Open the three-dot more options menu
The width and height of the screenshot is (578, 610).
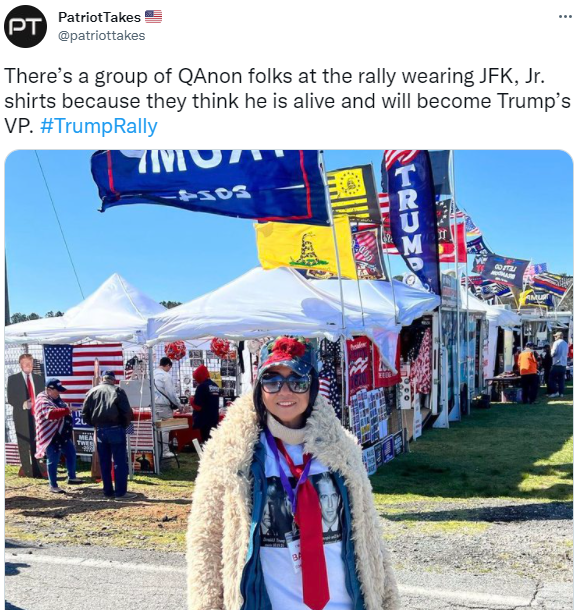pos(565,17)
